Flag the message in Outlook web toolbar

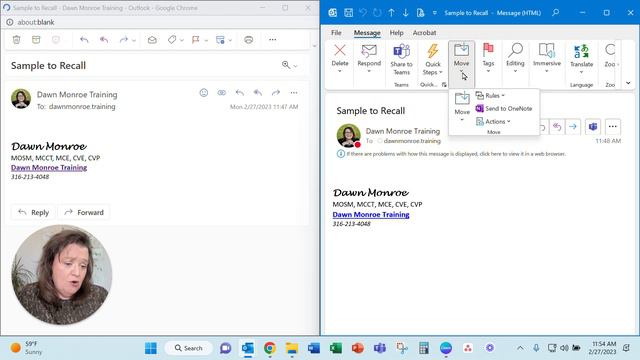pos(196,40)
